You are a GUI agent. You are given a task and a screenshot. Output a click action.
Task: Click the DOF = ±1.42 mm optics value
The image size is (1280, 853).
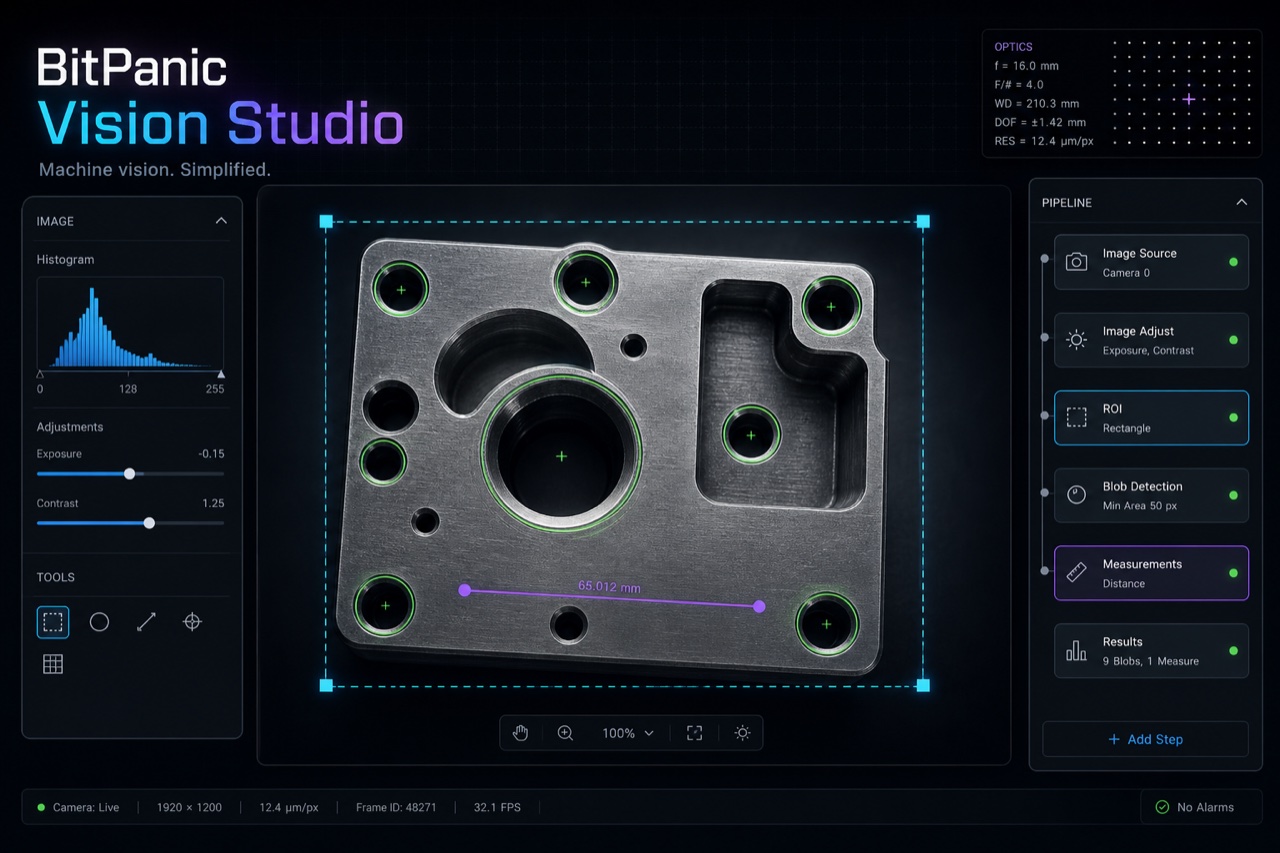[x=1041, y=122]
